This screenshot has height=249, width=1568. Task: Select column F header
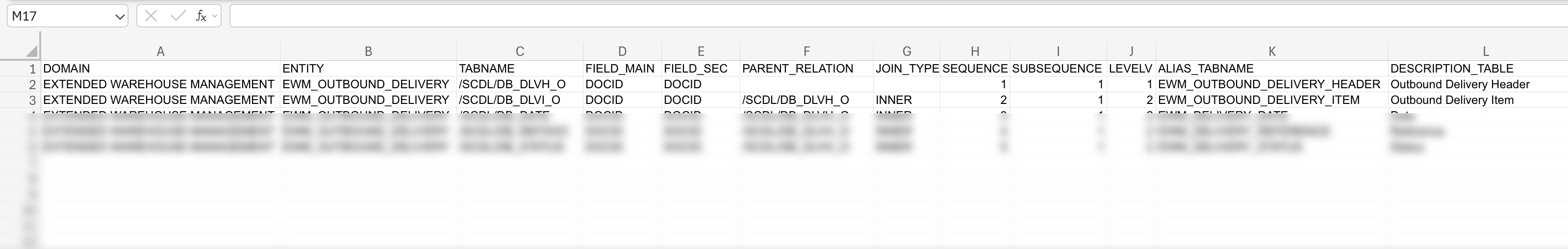807,52
